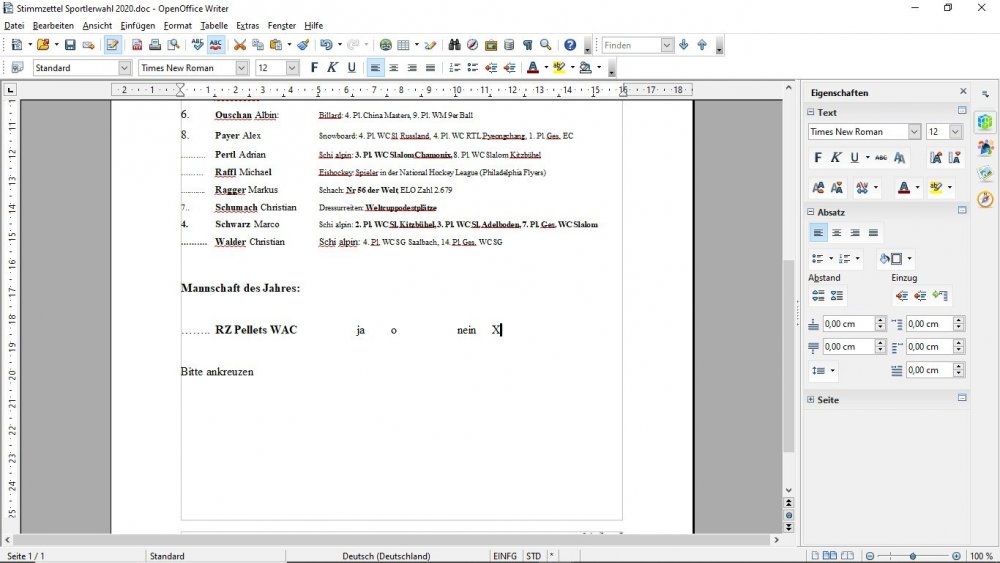The height and width of the screenshot is (563, 1000).
Task: Click into the Finden search field
Action: click(631, 45)
